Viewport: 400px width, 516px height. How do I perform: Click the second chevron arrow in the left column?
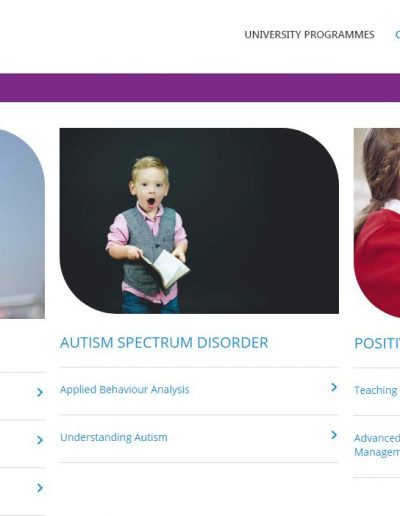[40, 440]
